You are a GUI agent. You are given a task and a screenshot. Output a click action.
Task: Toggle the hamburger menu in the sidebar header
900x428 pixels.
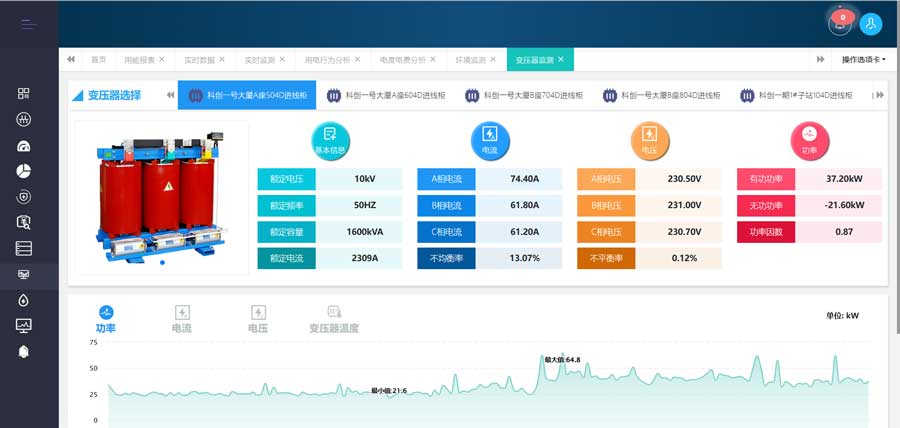(x=29, y=24)
